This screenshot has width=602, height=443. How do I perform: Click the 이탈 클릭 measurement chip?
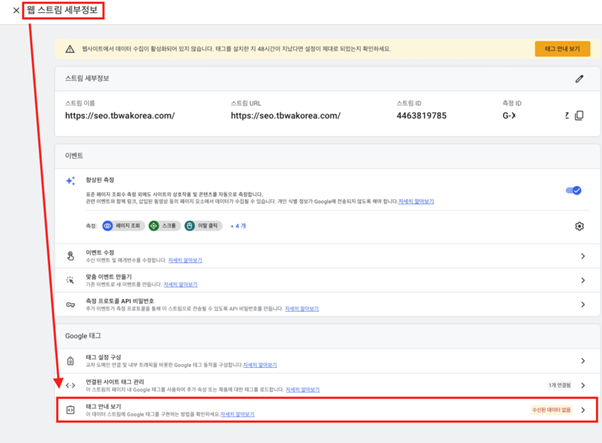click(203, 226)
